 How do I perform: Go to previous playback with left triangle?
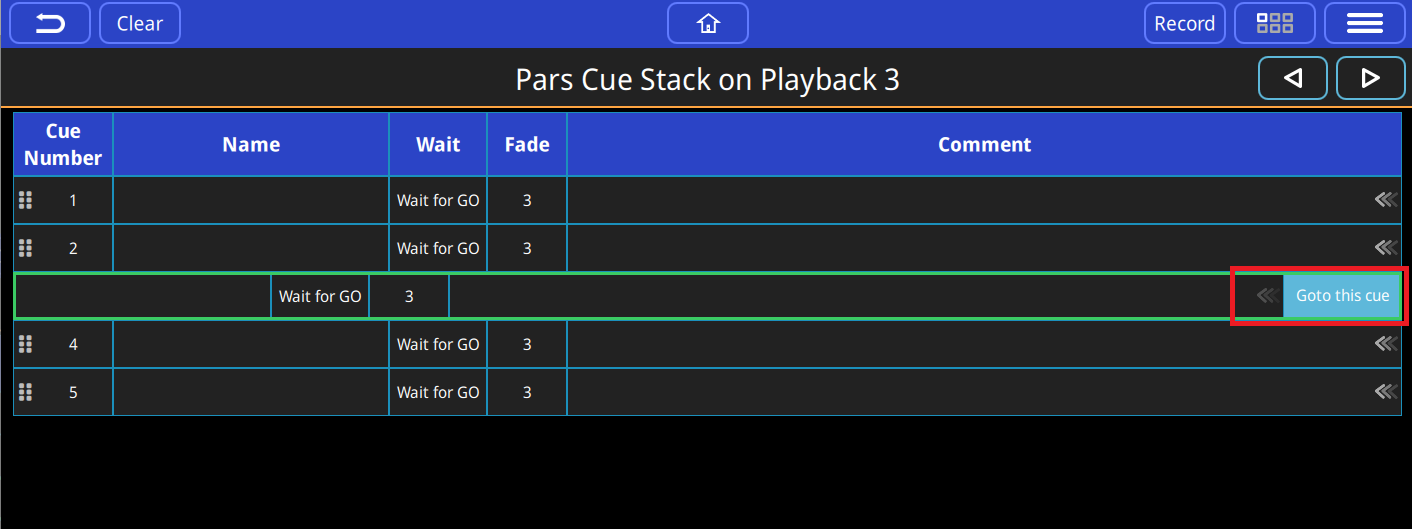pyautogui.click(x=1292, y=78)
